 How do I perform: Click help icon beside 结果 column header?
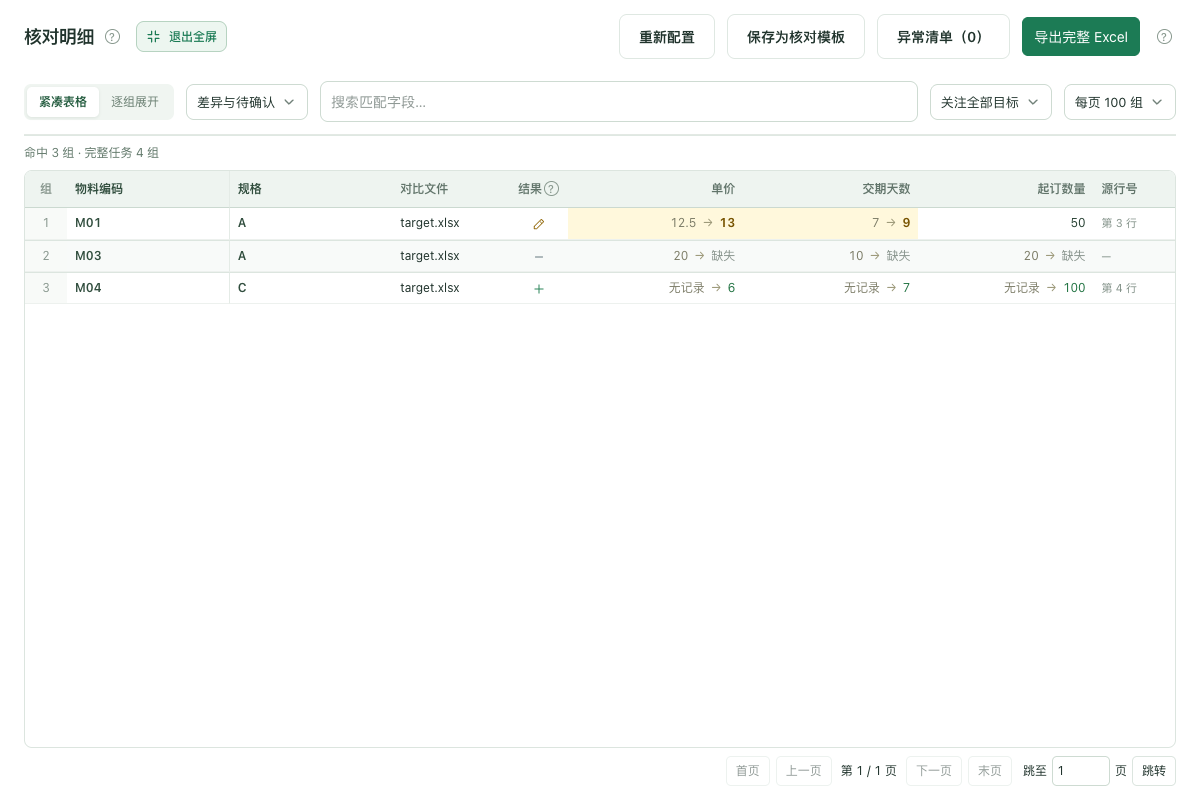(552, 189)
